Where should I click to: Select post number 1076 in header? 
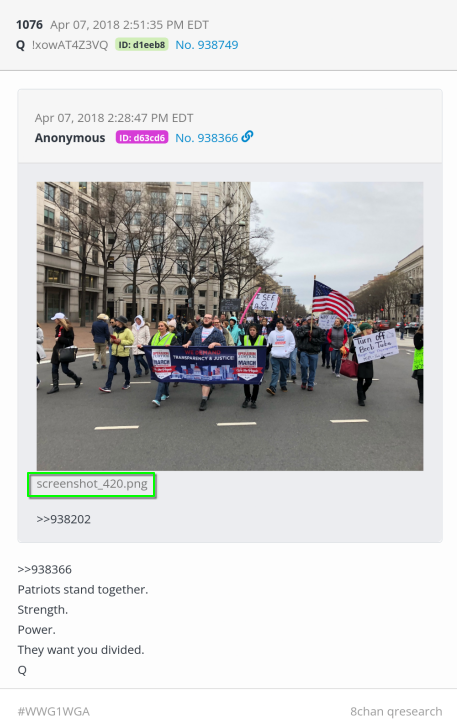(29, 25)
